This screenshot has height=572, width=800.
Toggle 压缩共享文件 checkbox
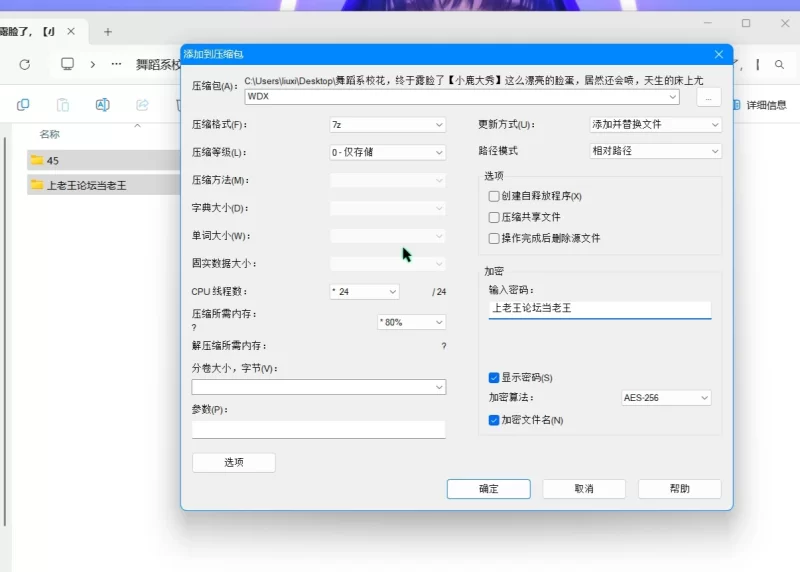[x=494, y=217]
